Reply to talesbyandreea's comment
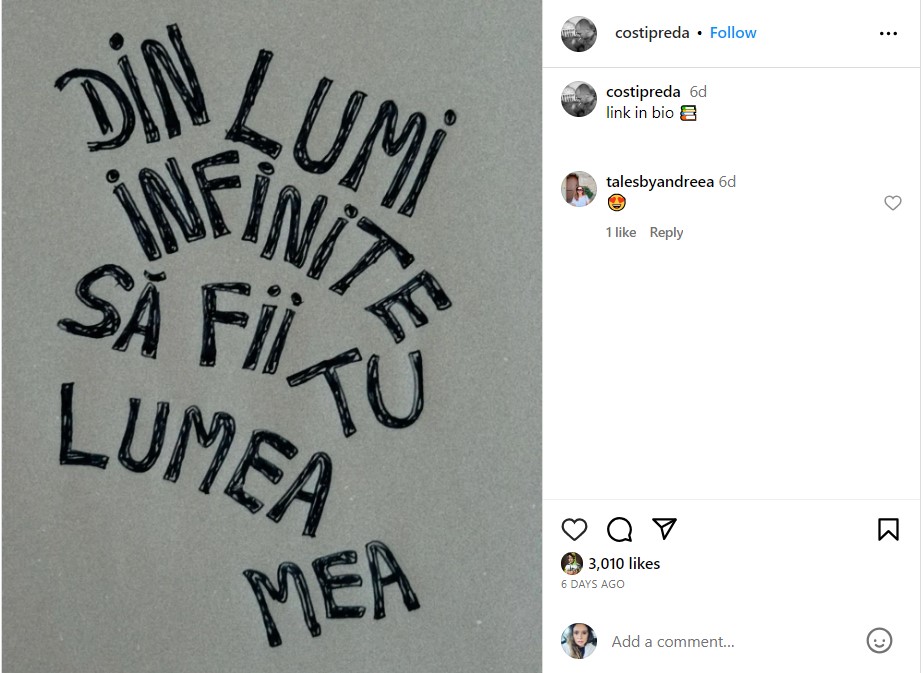 click(666, 233)
